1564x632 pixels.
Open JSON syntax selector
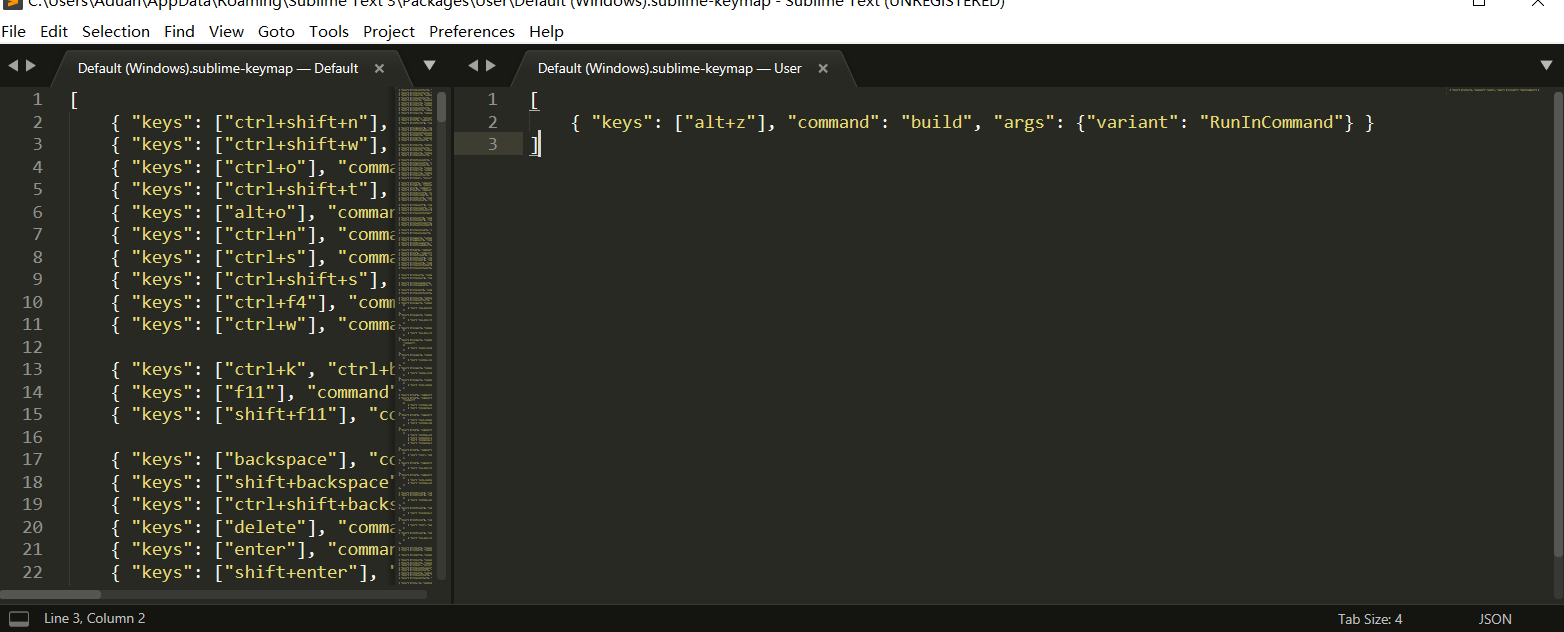coord(1495,619)
